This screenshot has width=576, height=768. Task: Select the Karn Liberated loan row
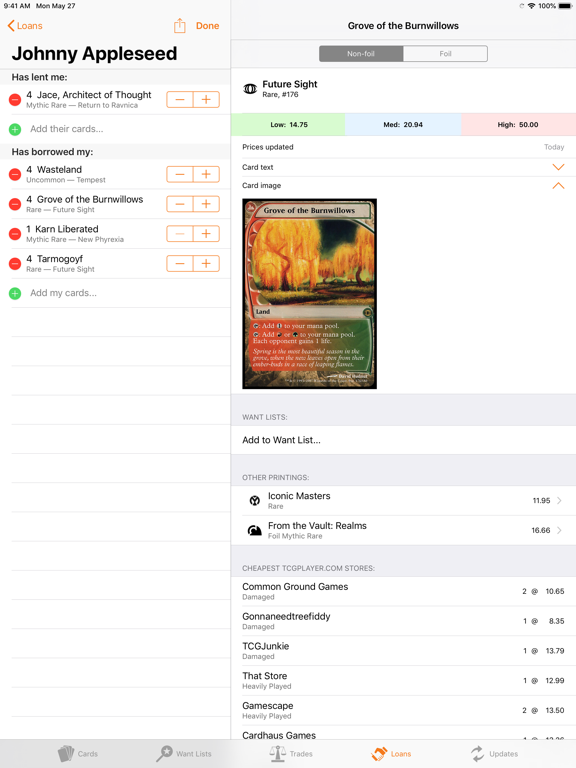[115, 234]
